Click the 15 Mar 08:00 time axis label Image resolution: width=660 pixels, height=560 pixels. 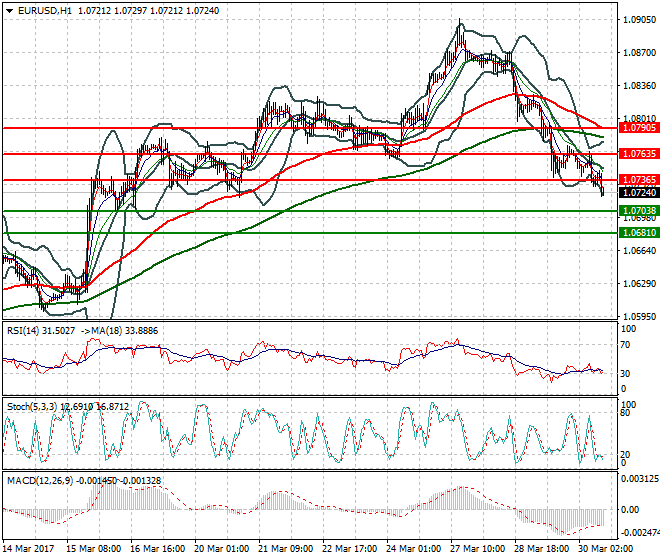(x=94, y=549)
